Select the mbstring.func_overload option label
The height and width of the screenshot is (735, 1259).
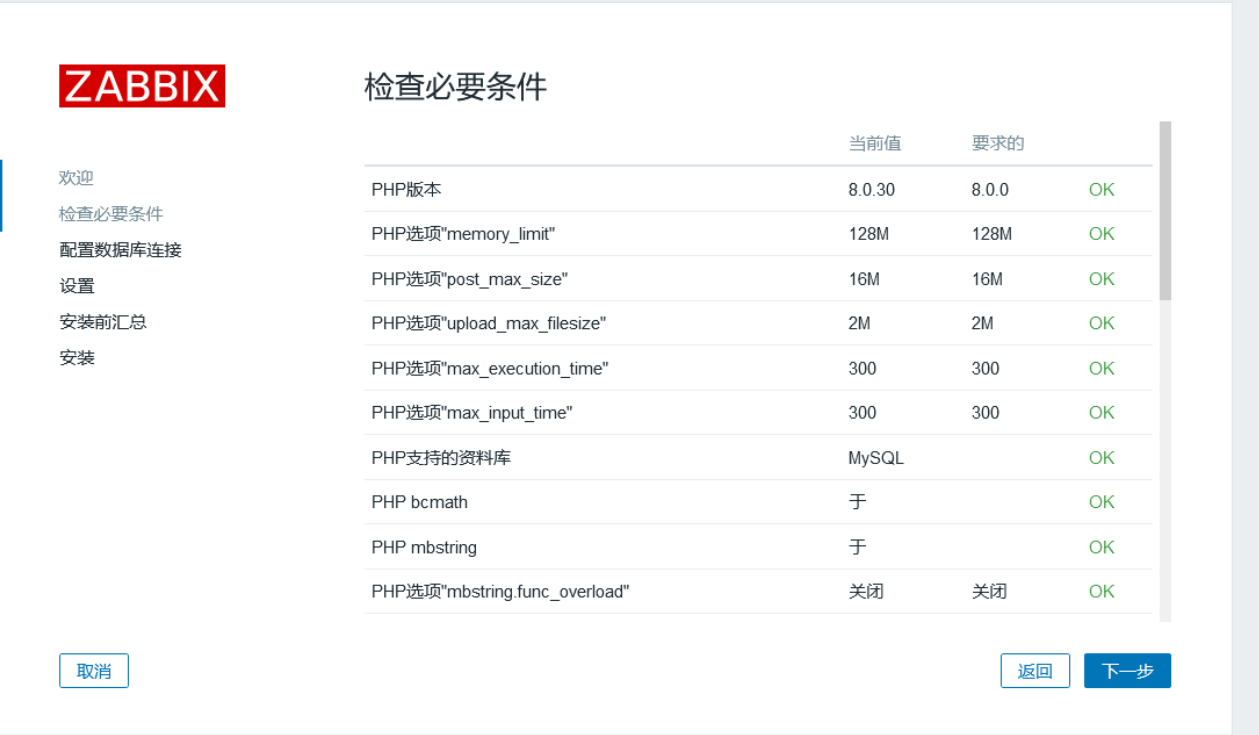point(500,592)
